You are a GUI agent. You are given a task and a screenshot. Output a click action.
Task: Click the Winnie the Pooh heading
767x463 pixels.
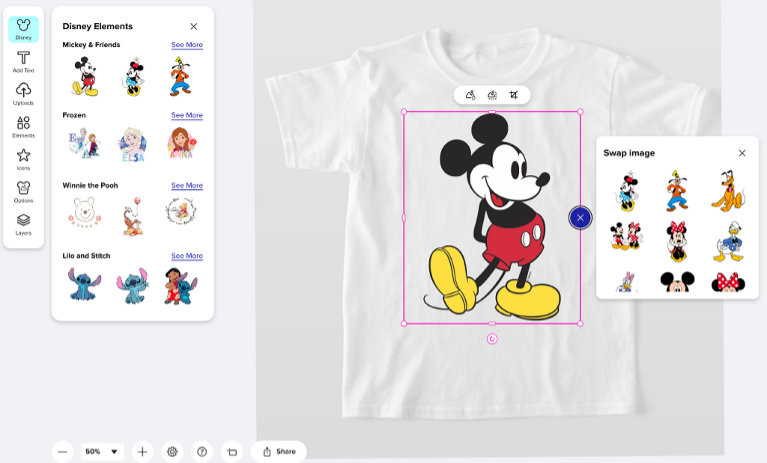pos(90,185)
